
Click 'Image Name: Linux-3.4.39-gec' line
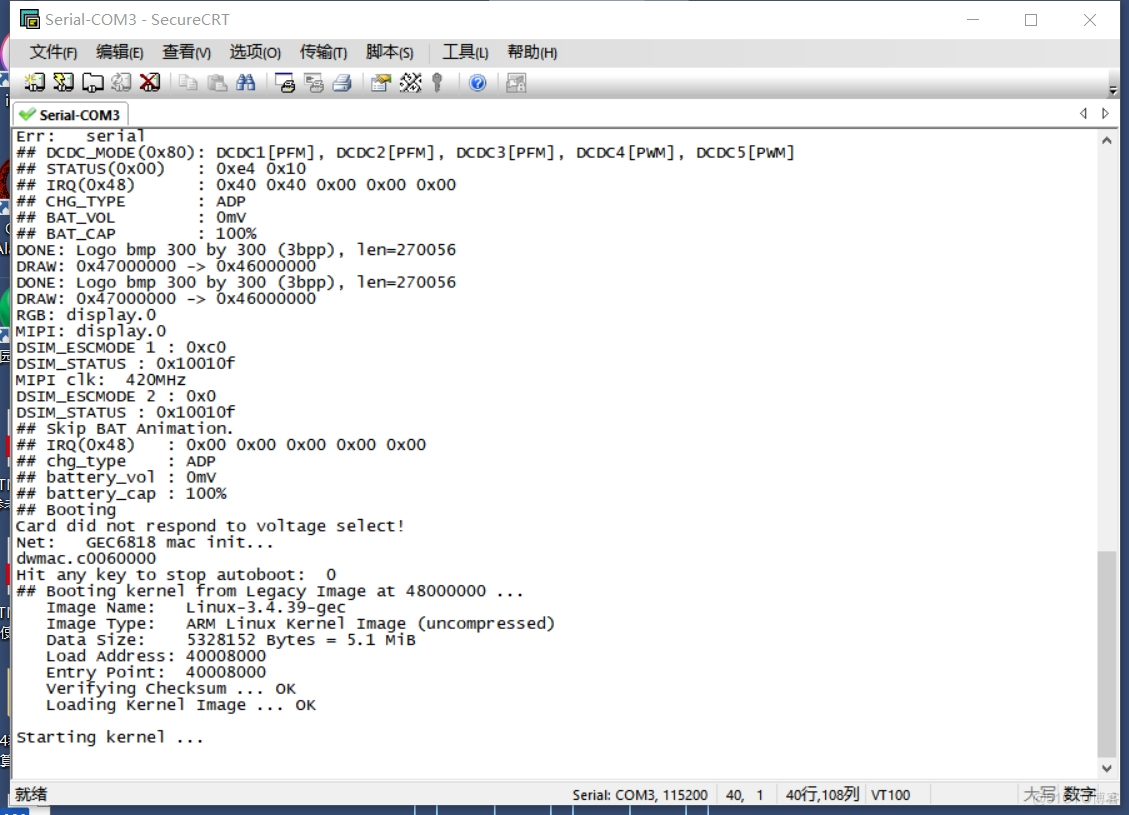coord(196,607)
